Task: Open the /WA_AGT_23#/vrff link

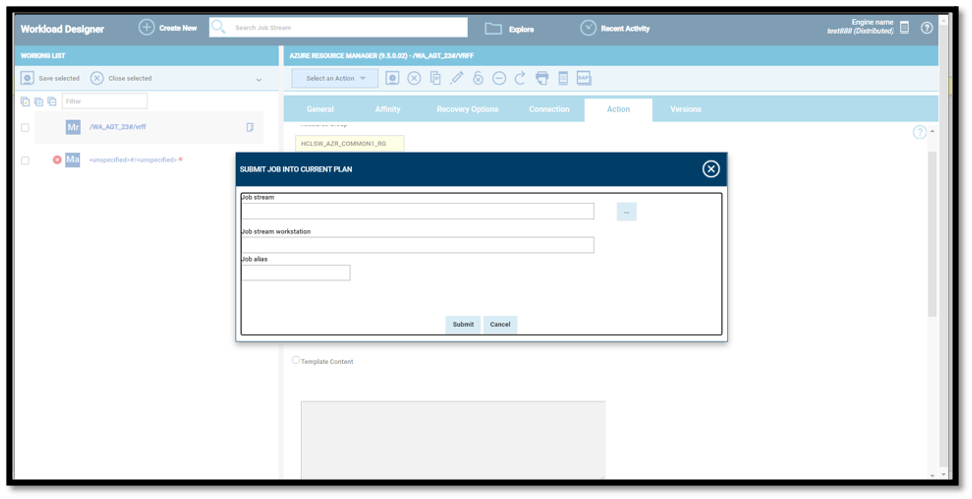Action: (x=118, y=126)
